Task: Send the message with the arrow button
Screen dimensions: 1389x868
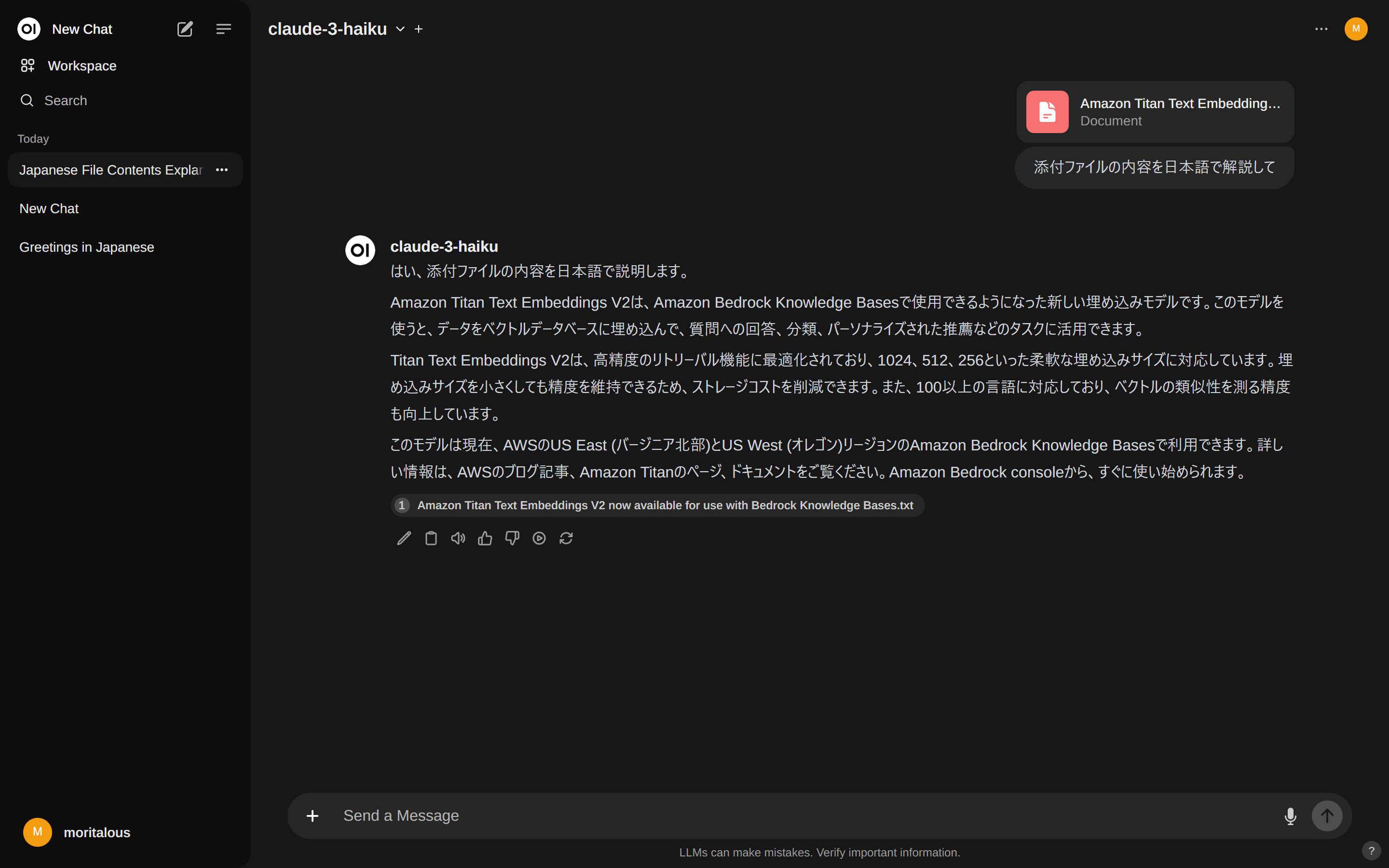Action: pyautogui.click(x=1327, y=815)
